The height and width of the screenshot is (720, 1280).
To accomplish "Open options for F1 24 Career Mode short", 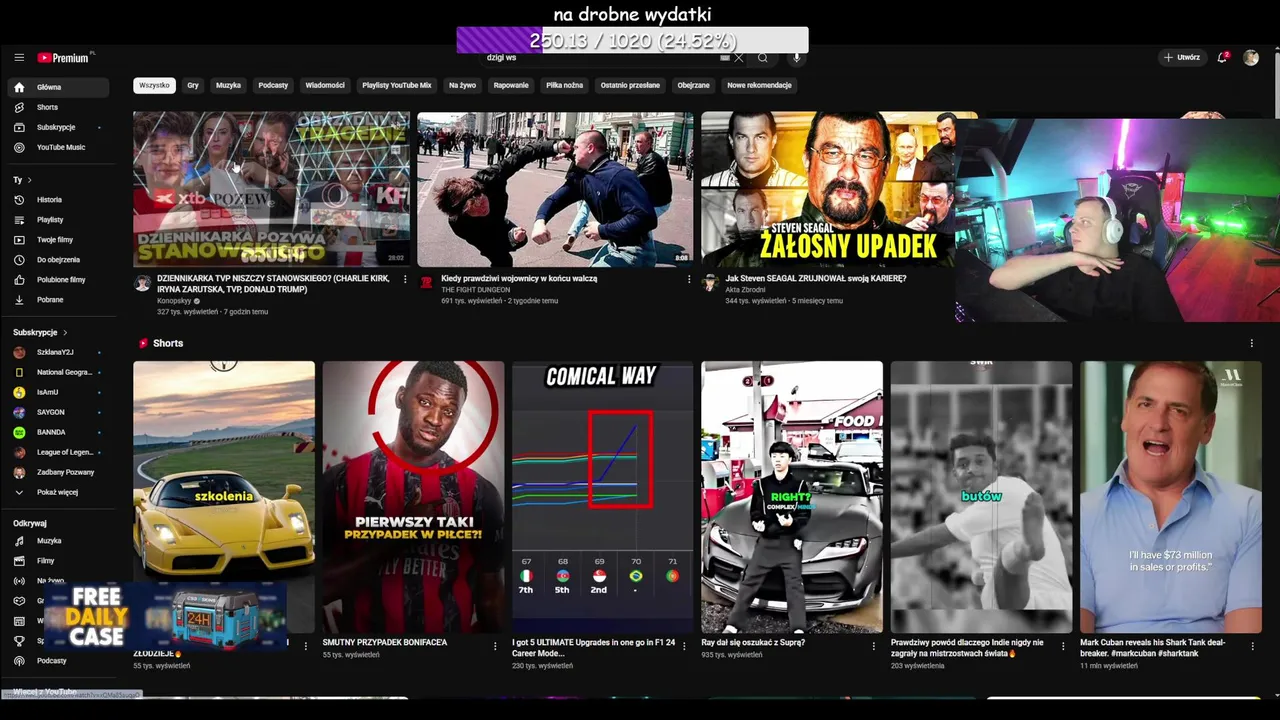I will point(685,646).
